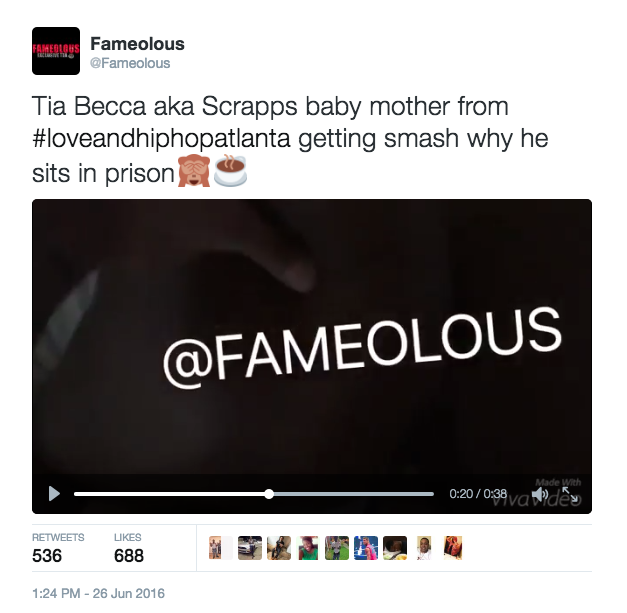The image size is (627, 613).
Task: Click the first liker avatar thumbnail
Action: coord(220,548)
